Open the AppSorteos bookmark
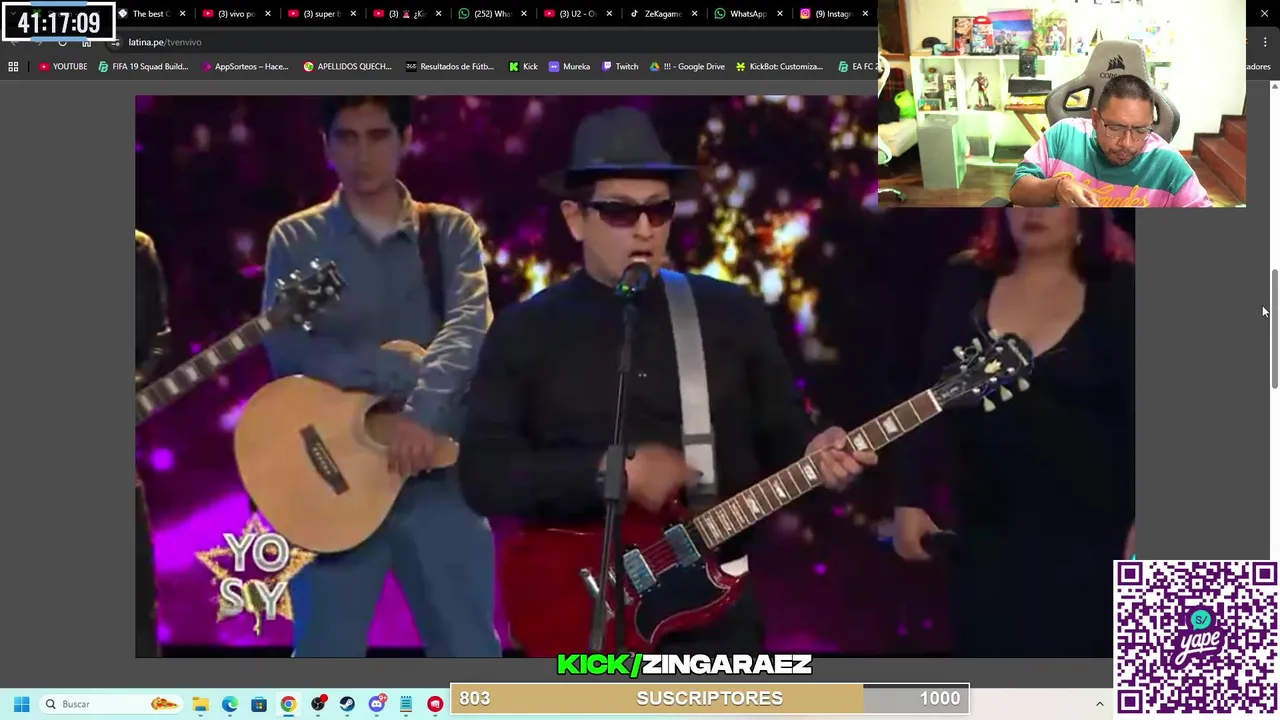Viewport: 1280px width, 720px height. (245, 66)
